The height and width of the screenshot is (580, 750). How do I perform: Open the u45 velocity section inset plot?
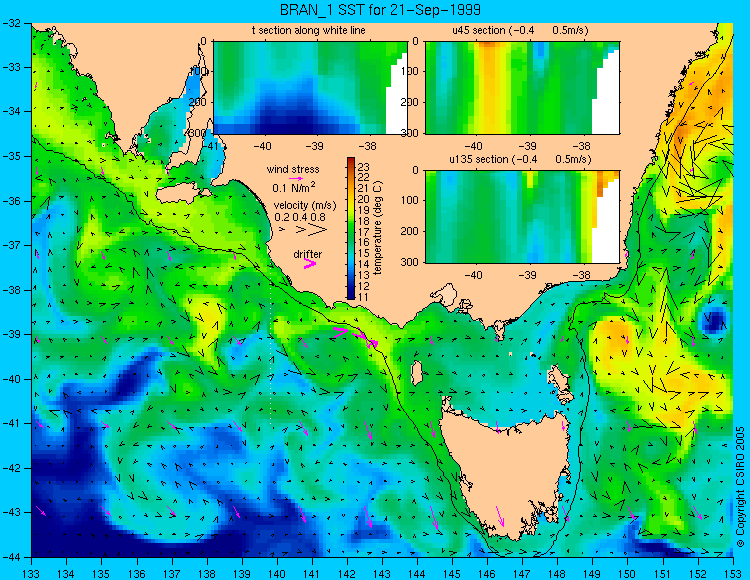[522, 88]
